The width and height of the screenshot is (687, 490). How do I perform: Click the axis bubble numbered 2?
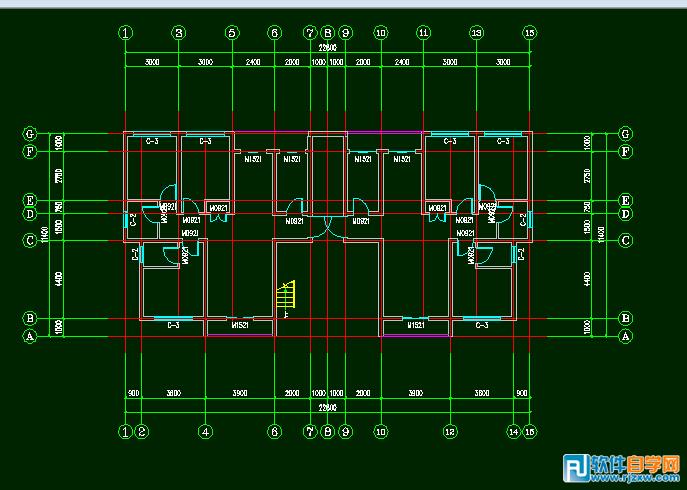[142, 432]
